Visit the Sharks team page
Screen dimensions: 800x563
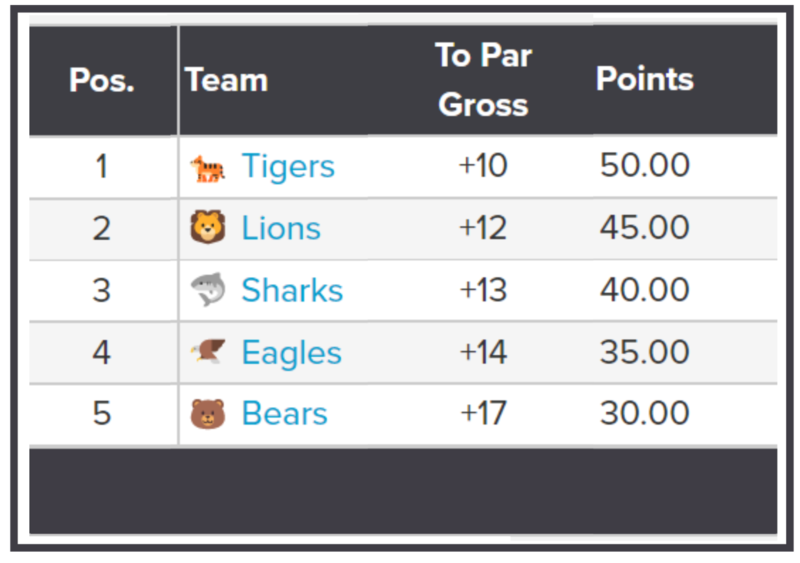pyautogui.click(x=292, y=291)
